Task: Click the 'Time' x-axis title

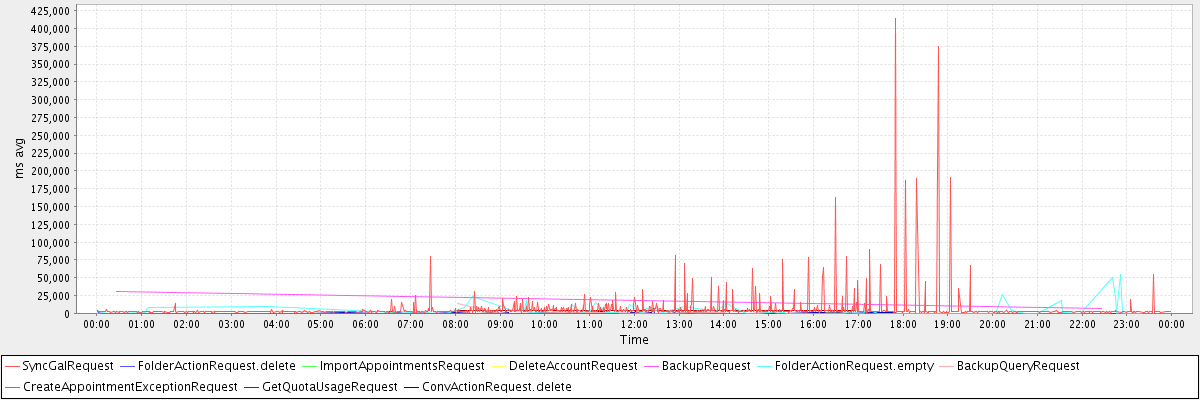Action: (634, 340)
